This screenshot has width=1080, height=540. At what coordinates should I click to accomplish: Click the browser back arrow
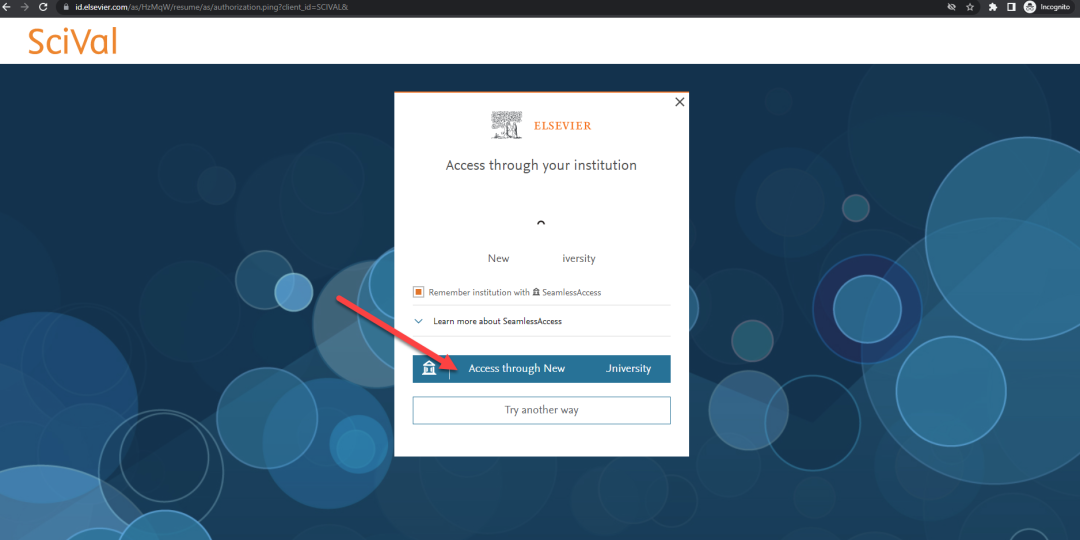click(7, 7)
